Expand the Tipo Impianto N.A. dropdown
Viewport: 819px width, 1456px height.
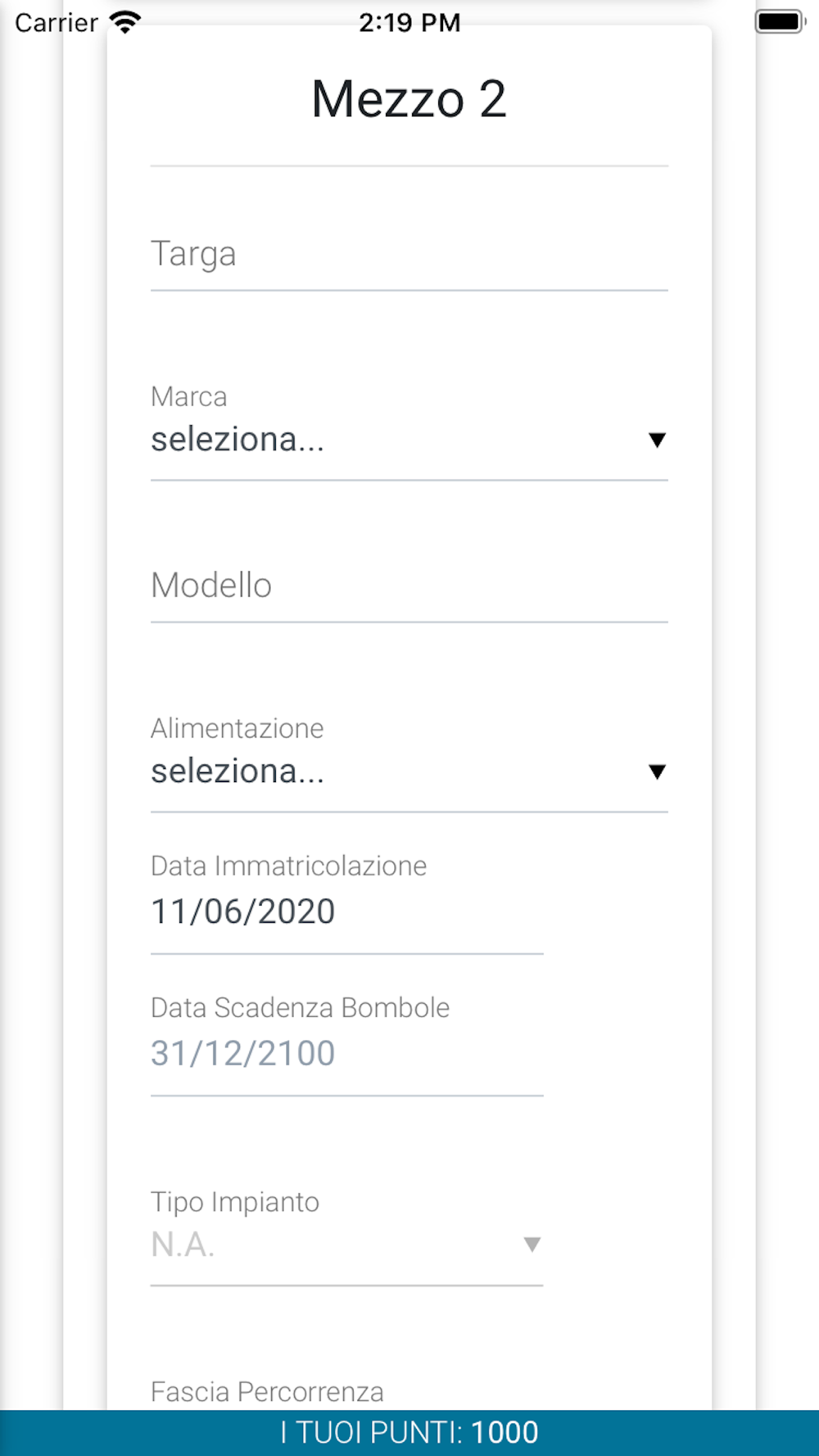346,1246
